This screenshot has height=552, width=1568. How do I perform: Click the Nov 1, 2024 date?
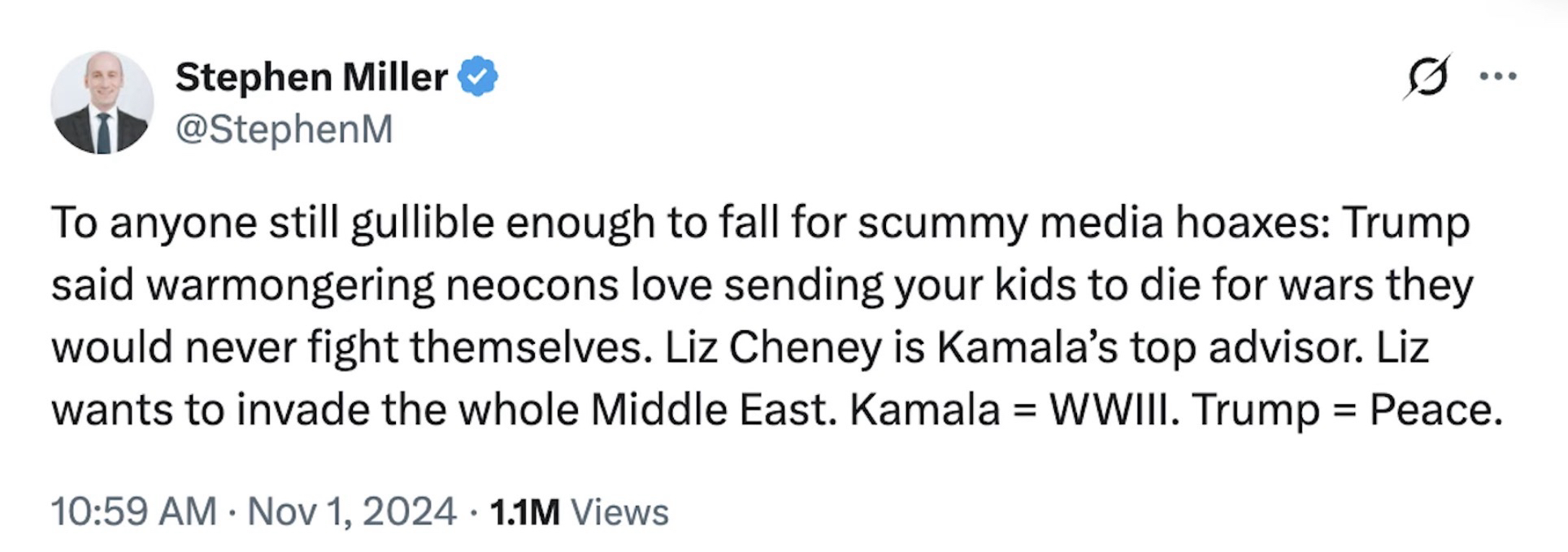[x=351, y=511]
